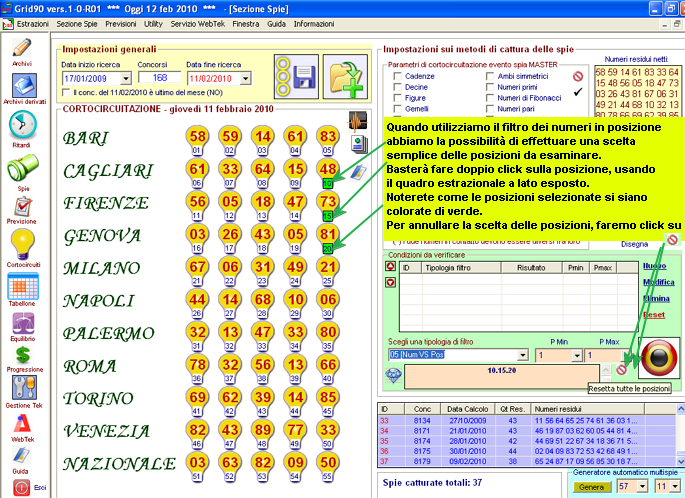Open the Equilibrio scales icon
The image size is (685, 498).
coord(23,324)
